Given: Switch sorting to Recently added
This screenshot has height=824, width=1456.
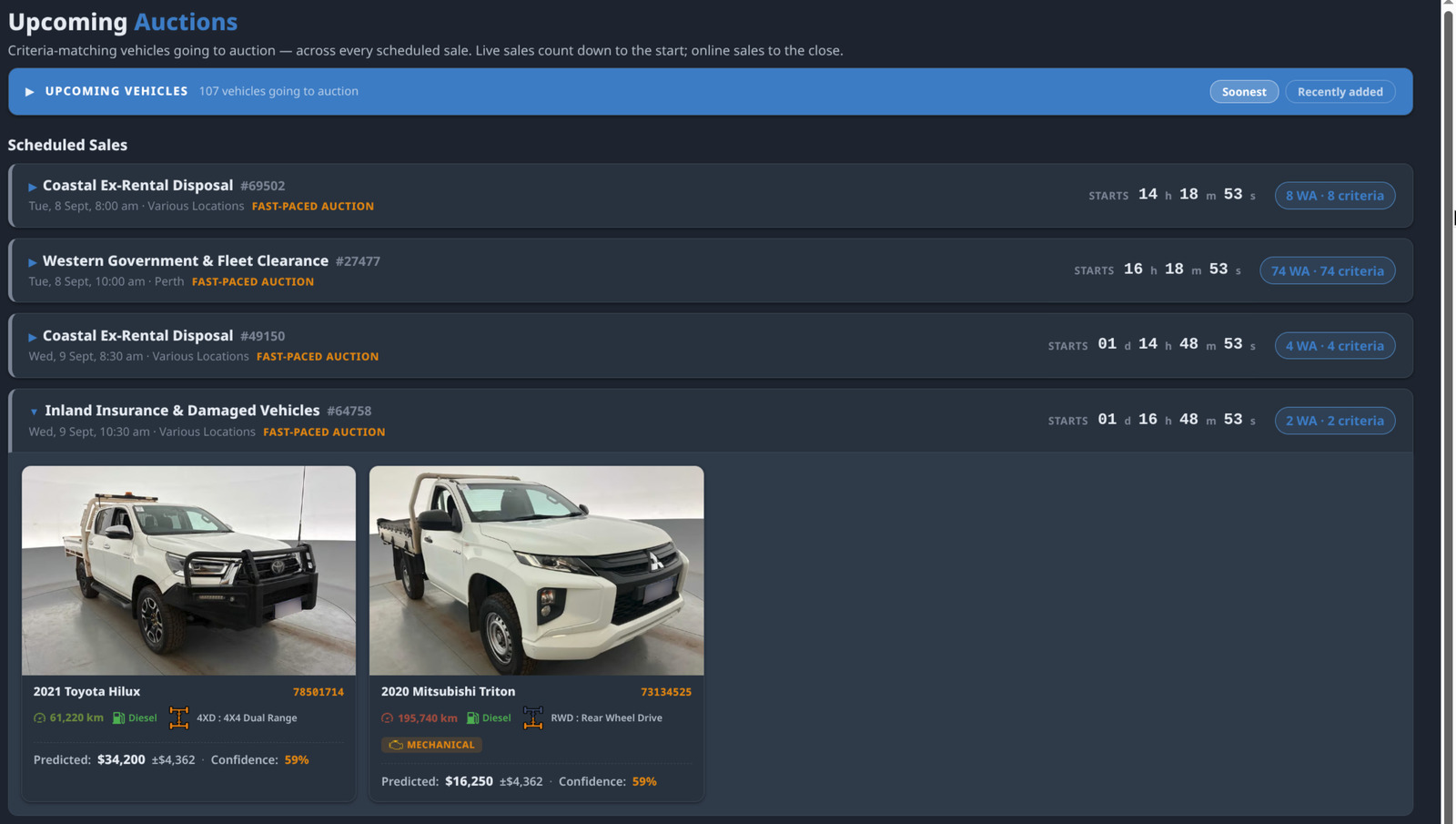Looking at the screenshot, I should click(x=1340, y=91).
